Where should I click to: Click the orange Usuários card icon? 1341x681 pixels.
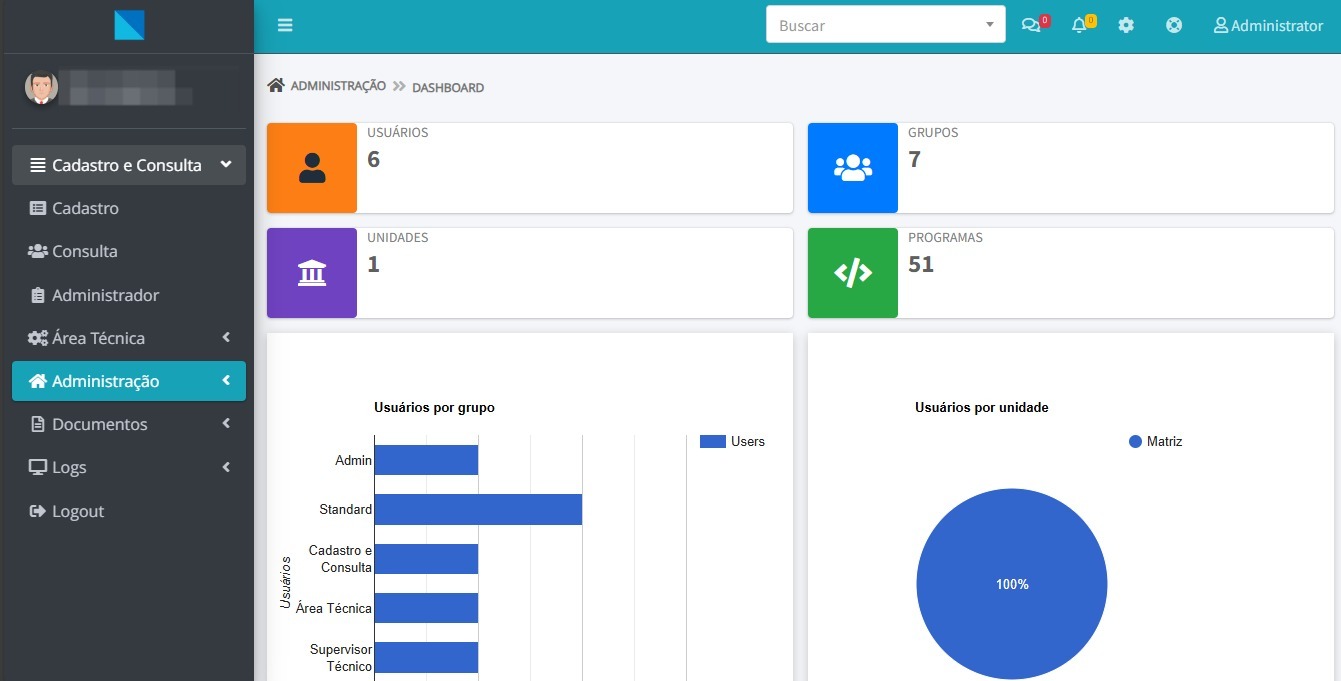pyautogui.click(x=312, y=168)
